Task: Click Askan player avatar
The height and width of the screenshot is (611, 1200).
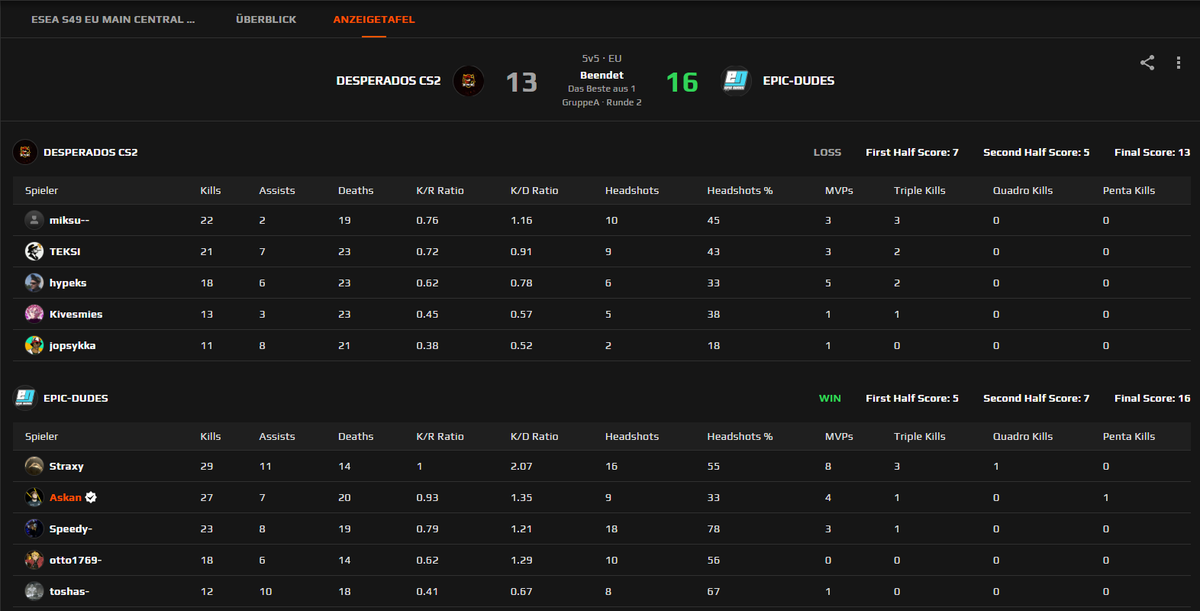Action: 34,497
